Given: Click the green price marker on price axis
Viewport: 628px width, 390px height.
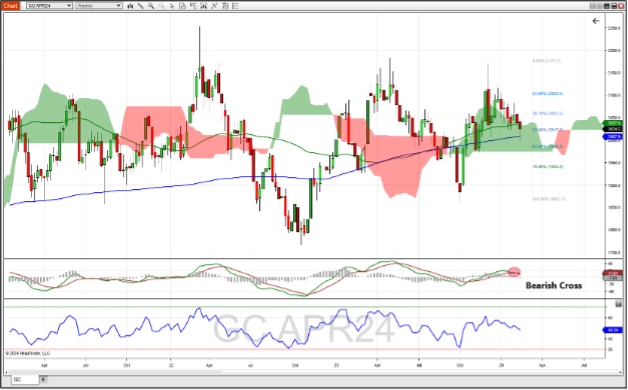Looking at the screenshot, I should [x=612, y=123].
